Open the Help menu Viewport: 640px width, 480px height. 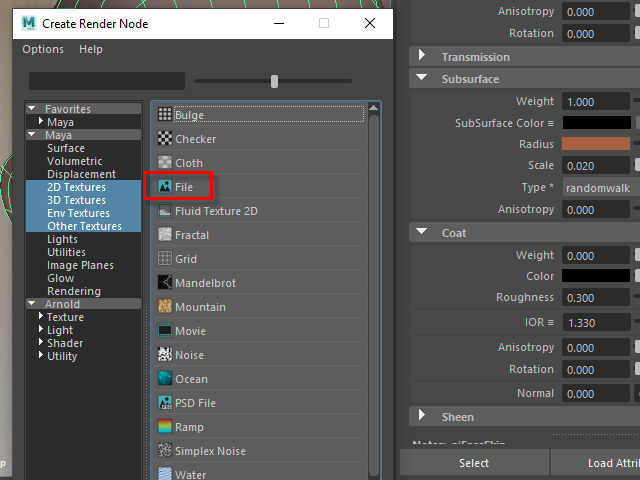pyautogui.click(x=91, y=49)
